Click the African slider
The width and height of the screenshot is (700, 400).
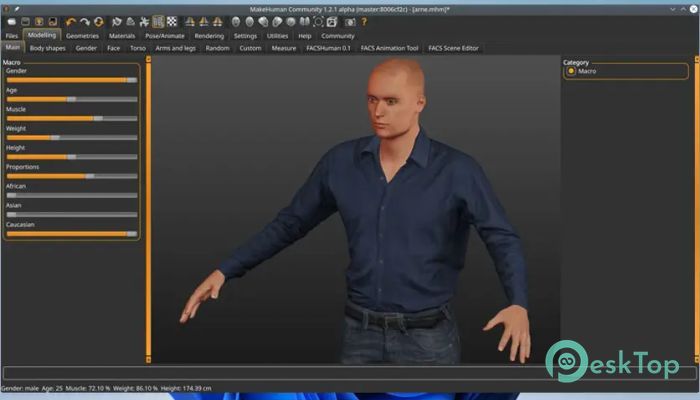pyautogui.click(x=72, y=195)
